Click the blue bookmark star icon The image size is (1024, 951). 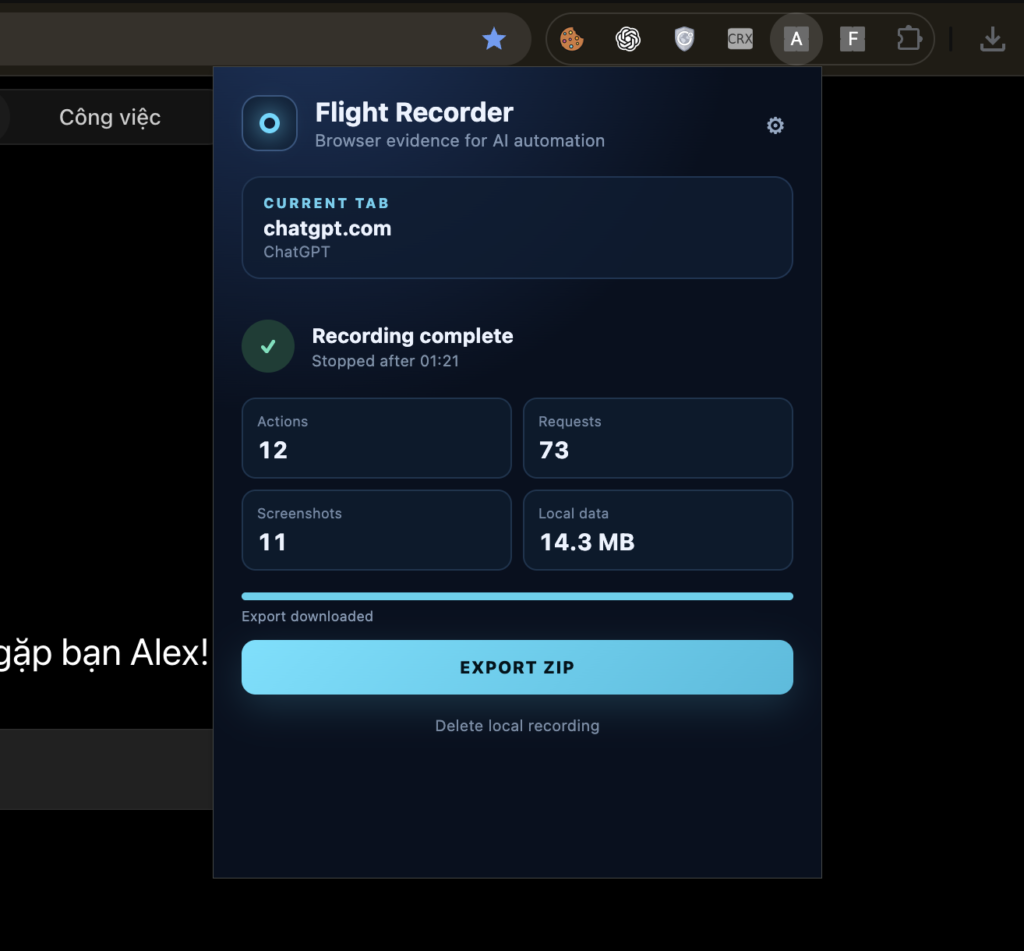(494, 39)
